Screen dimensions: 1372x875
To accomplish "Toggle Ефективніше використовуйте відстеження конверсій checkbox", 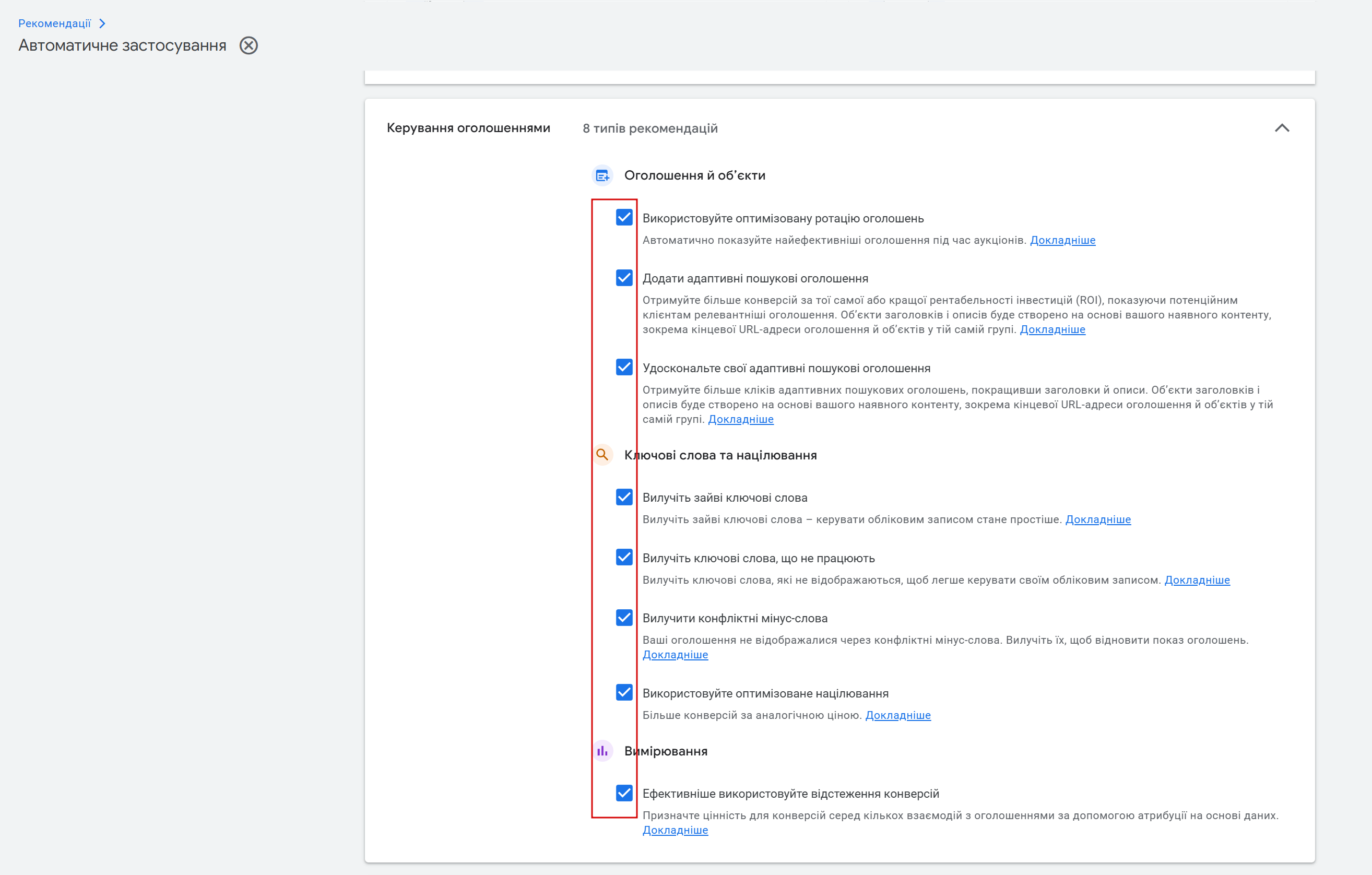I will (624, 793).
